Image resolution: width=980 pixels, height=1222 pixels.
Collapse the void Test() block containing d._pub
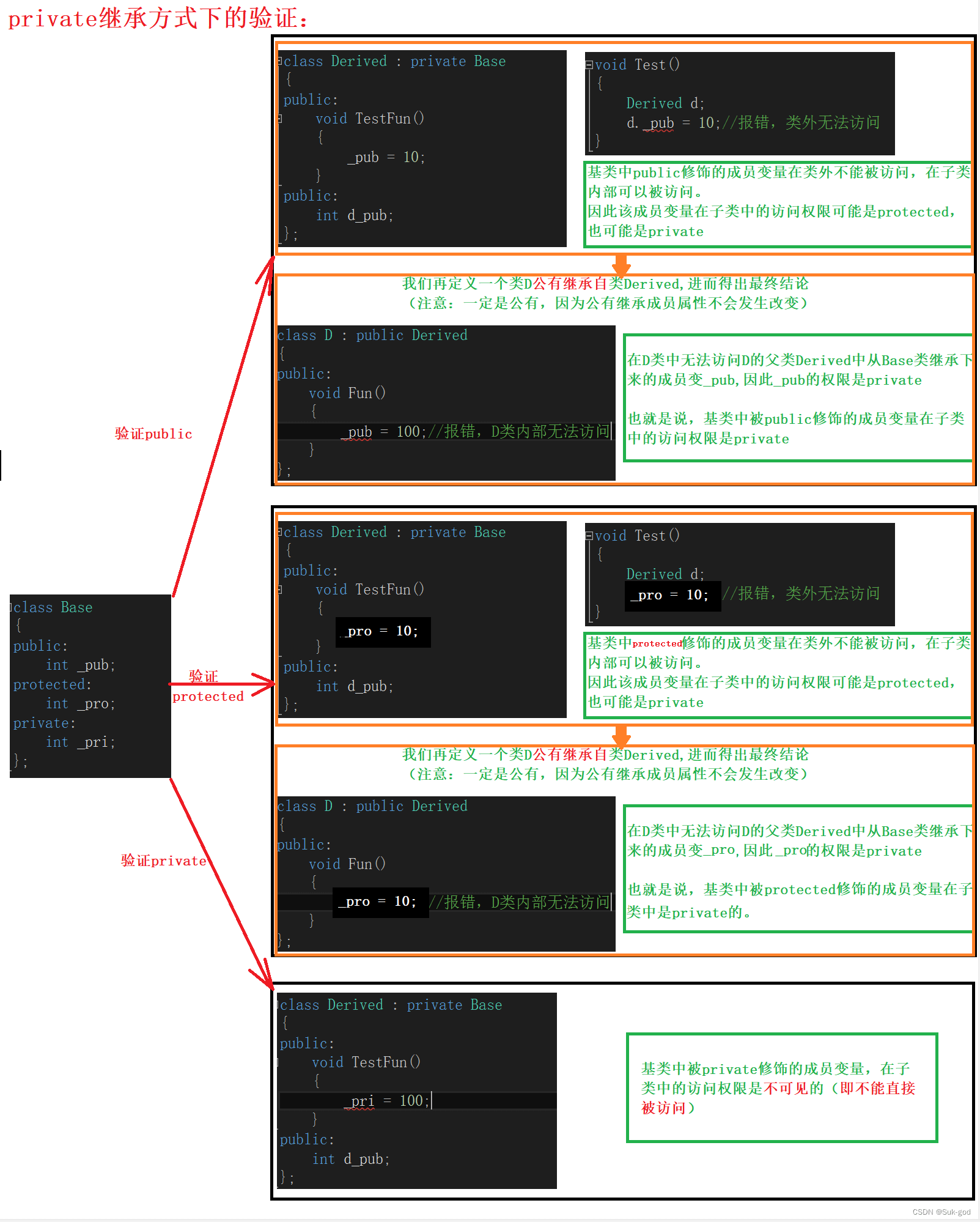589,65
